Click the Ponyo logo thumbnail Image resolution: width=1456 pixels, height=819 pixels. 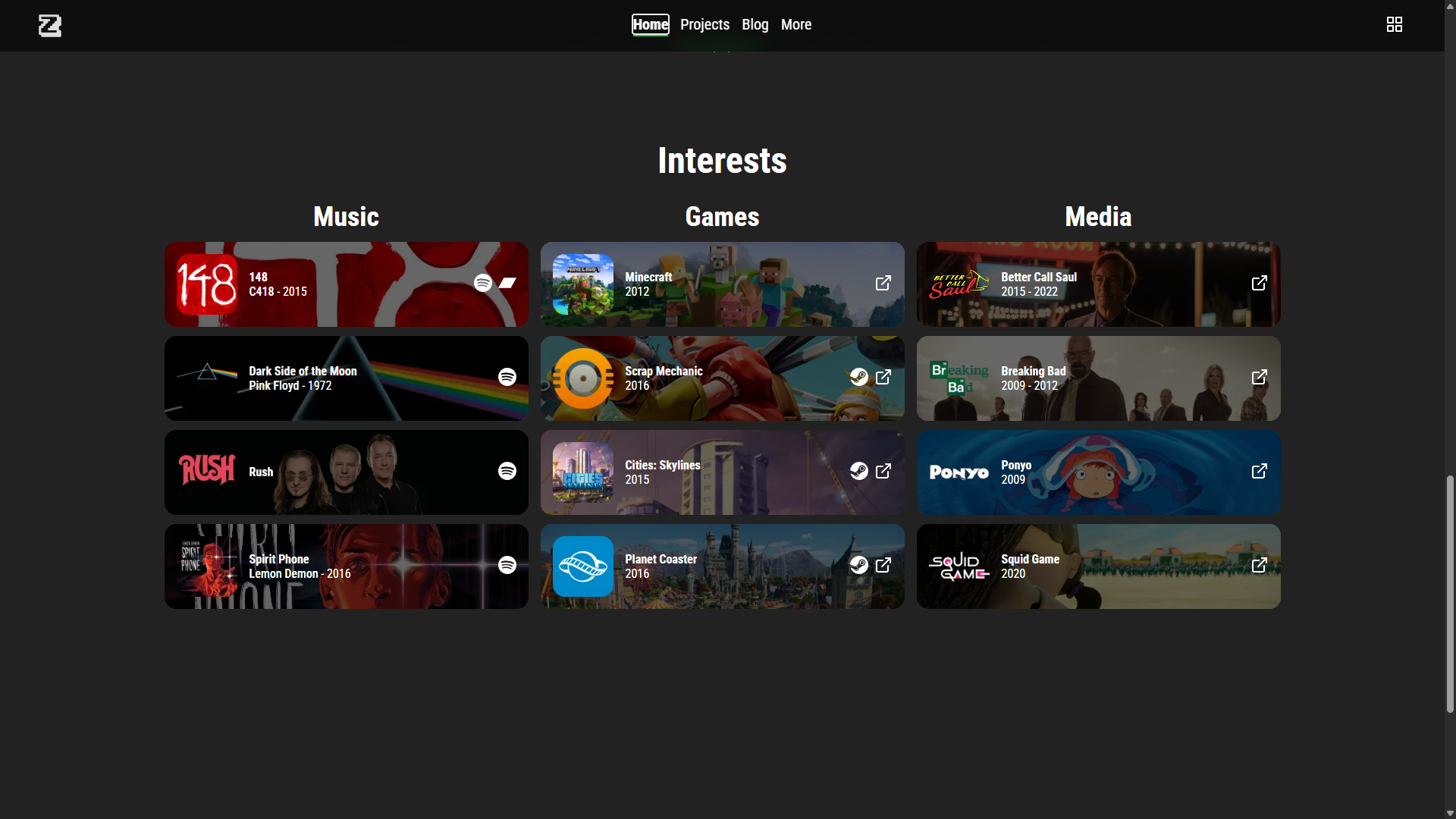pos(959,472)
